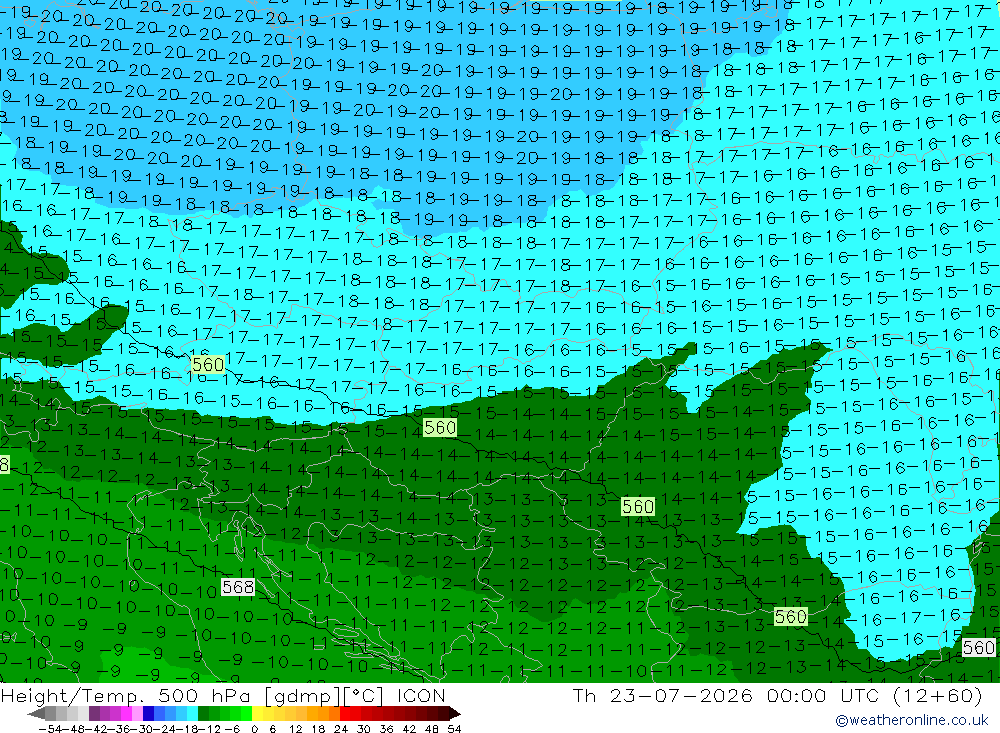This screenshot has height=733, width=1000.
Task: Click the 'ICON' model name in title
Action: (x=421, y=695)
